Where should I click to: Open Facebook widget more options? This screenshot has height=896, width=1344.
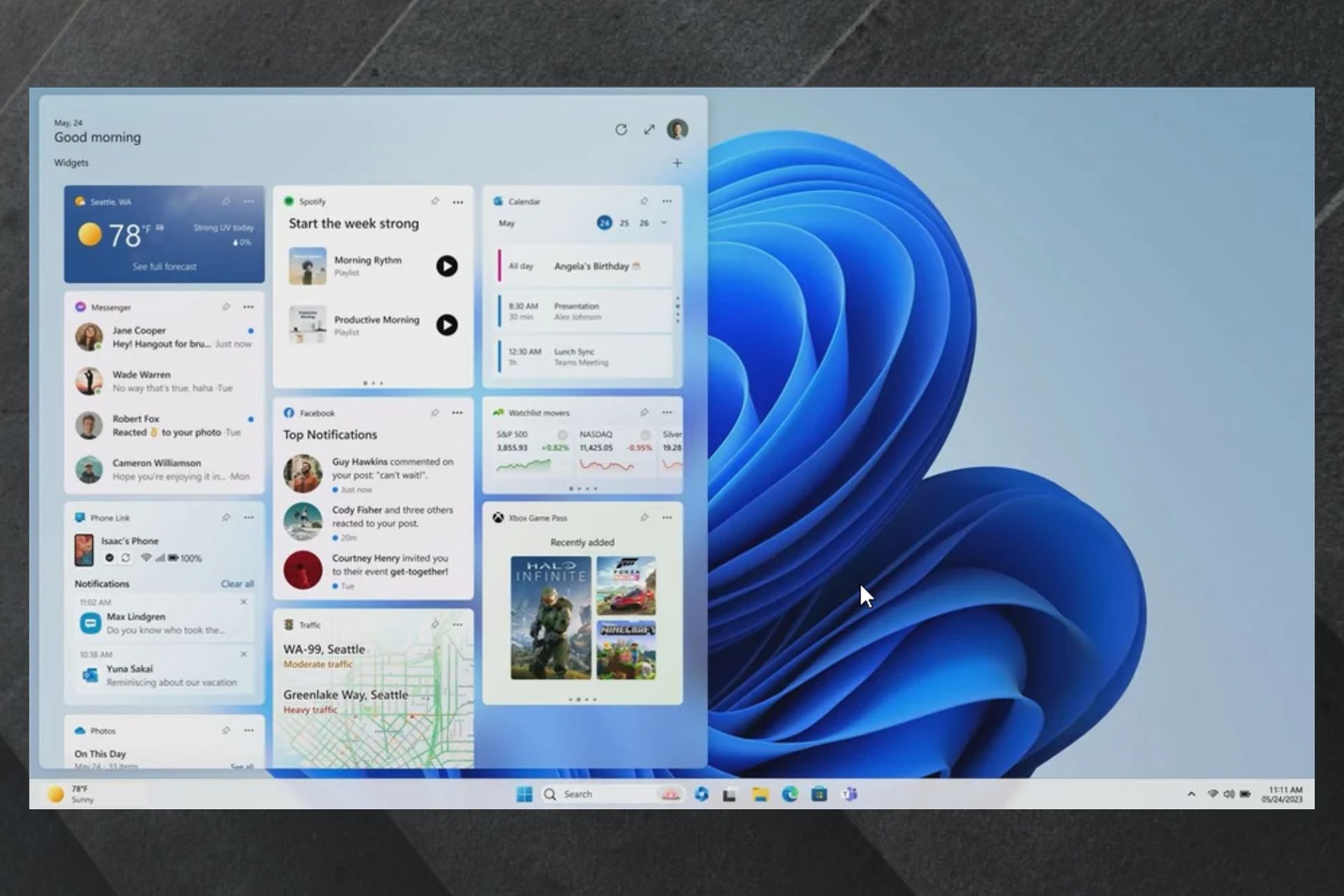(x=457, y=413)
